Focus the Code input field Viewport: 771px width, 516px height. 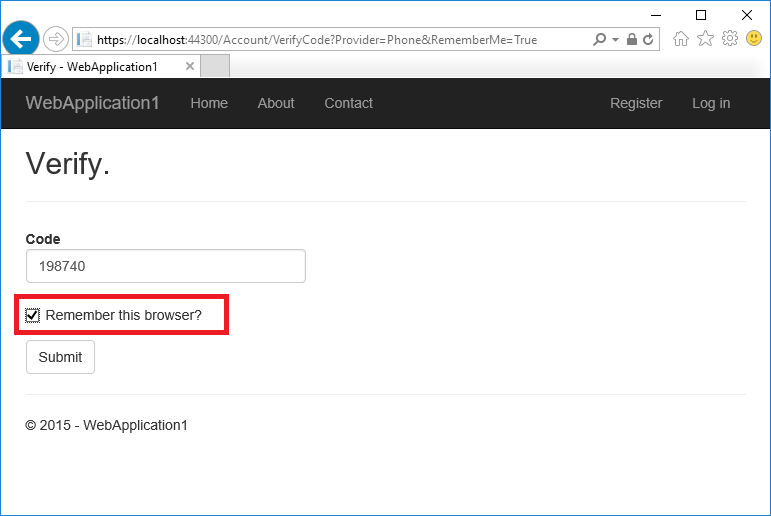[x=166, y=266]
